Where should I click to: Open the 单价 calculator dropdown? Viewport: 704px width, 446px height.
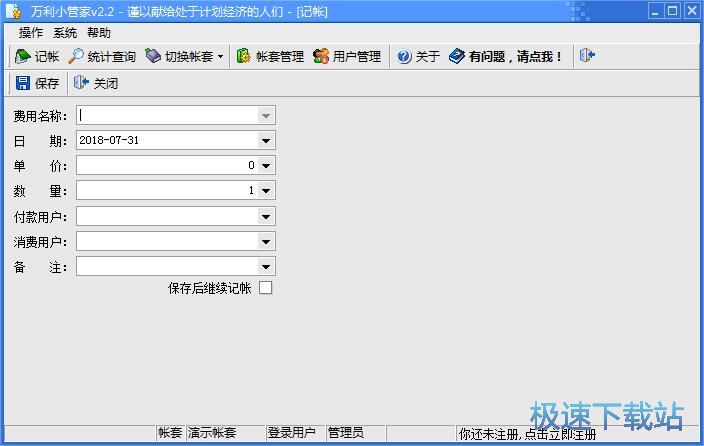(x=266, y=165)
